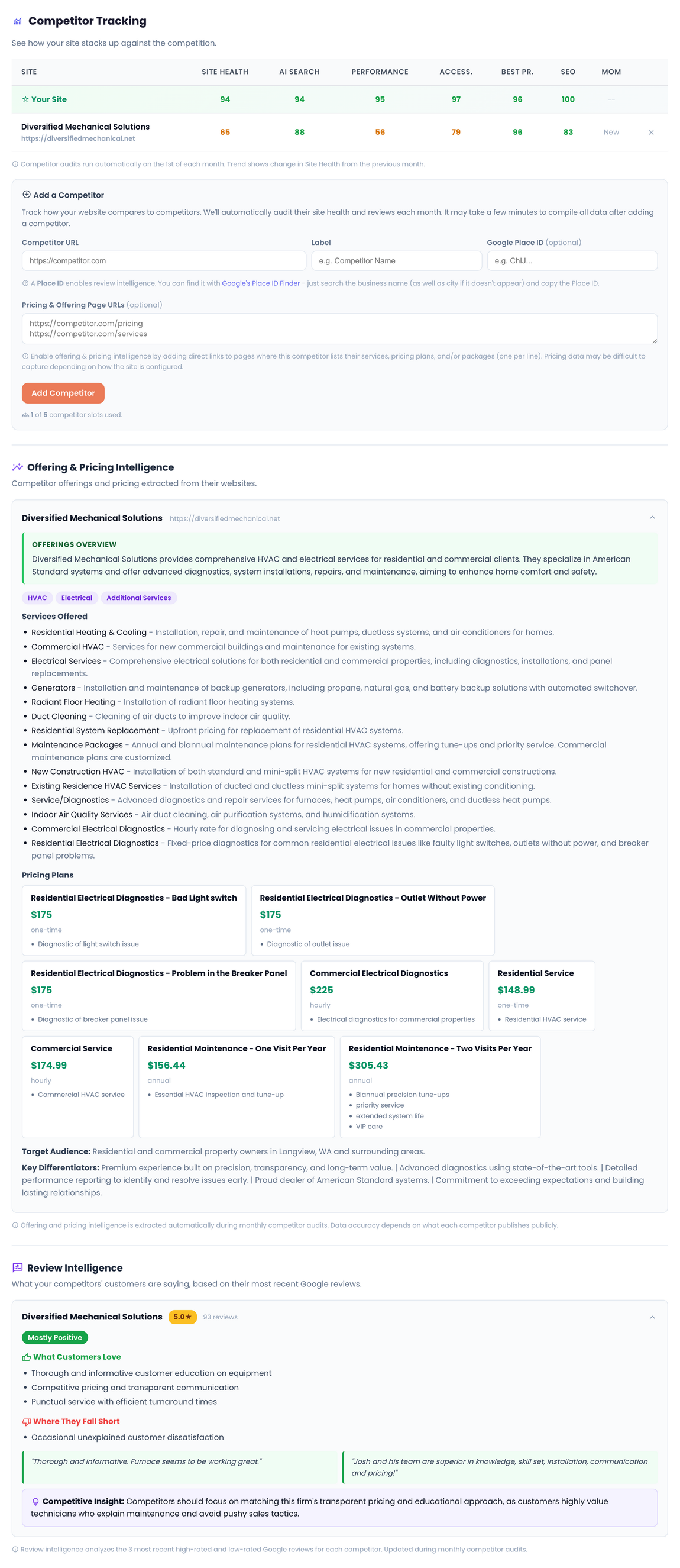
Task: Click the thumbs-up icon beside What Customers Love
Action: [x=26, y=1356]
